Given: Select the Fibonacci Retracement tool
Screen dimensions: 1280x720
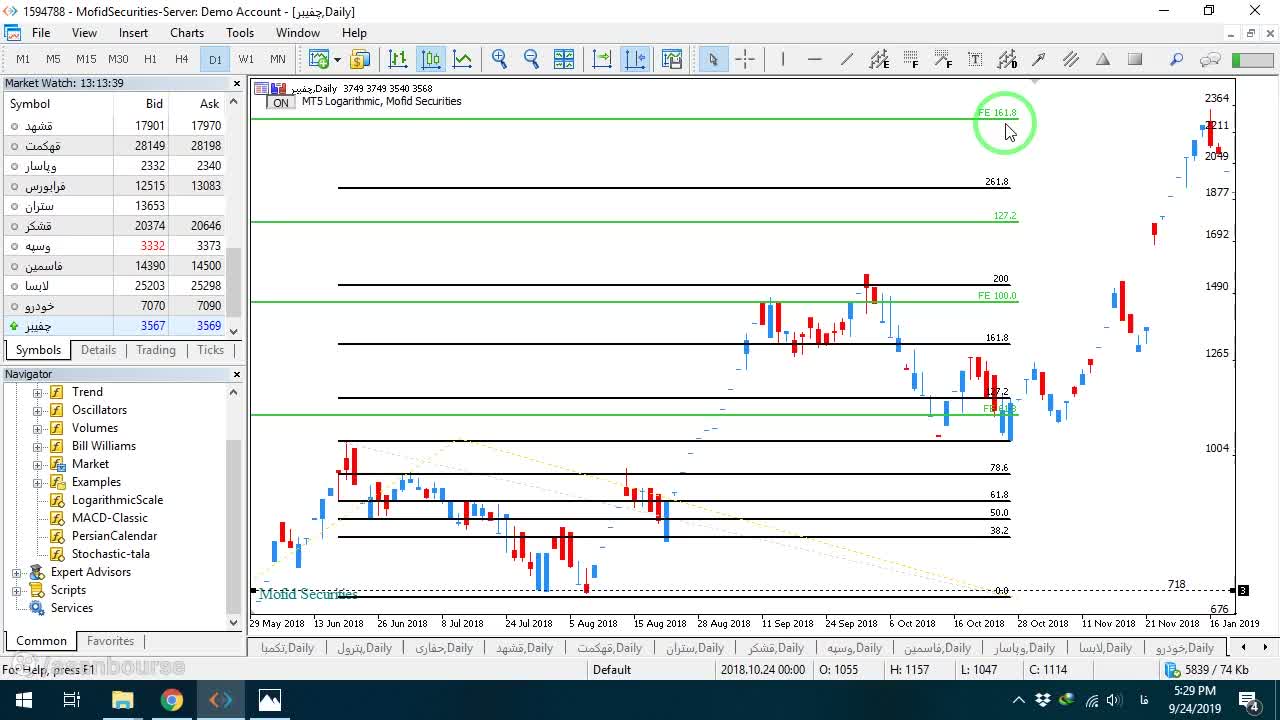Looking at the screenshot, I should [x=911, y=59].
